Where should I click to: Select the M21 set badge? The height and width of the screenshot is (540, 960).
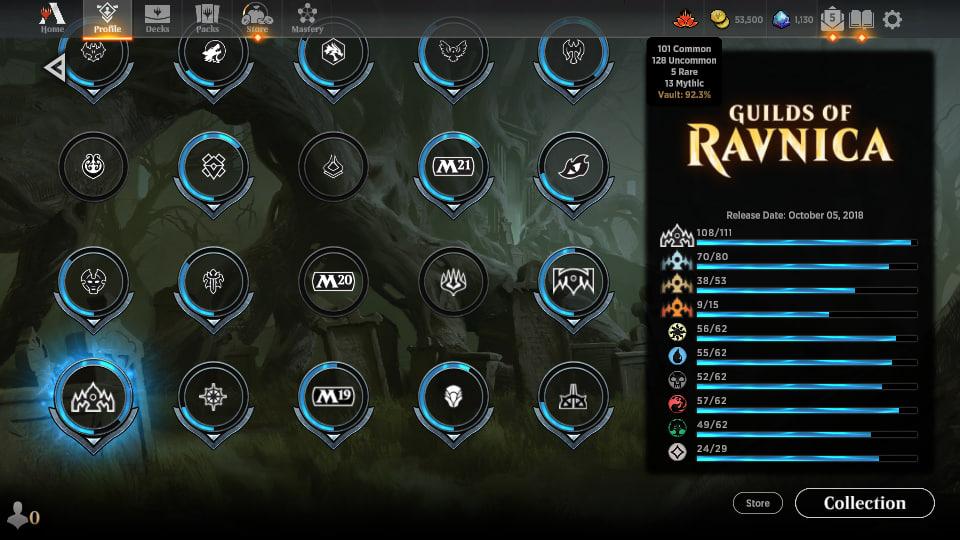(x=453, y=167)
